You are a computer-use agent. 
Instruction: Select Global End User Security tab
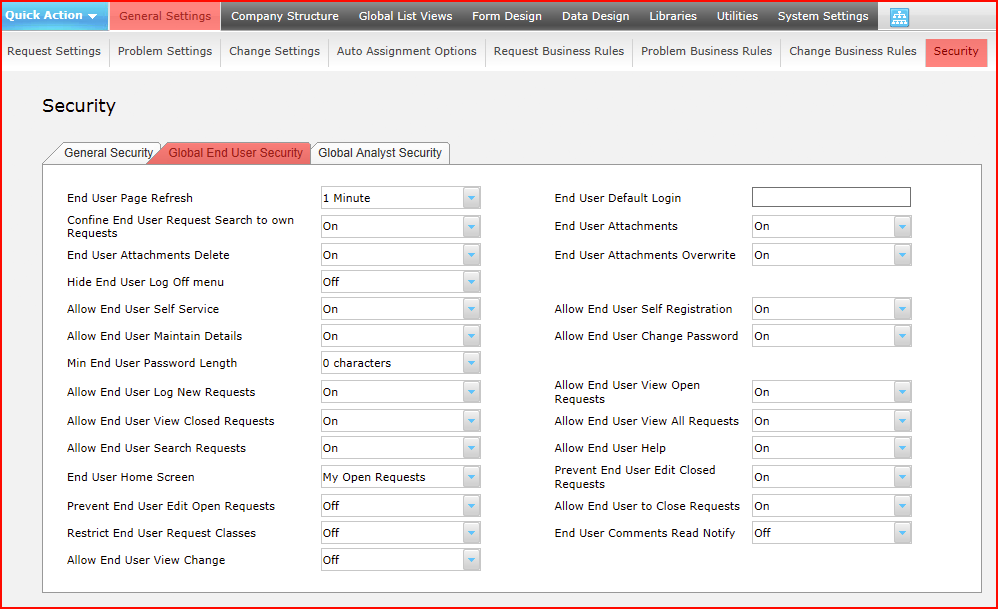235,153
